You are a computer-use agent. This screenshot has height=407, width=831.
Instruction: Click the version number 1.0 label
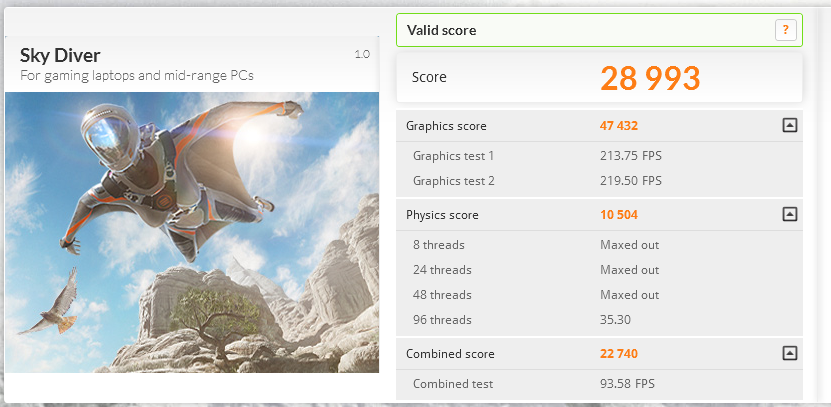coord(362,54)
